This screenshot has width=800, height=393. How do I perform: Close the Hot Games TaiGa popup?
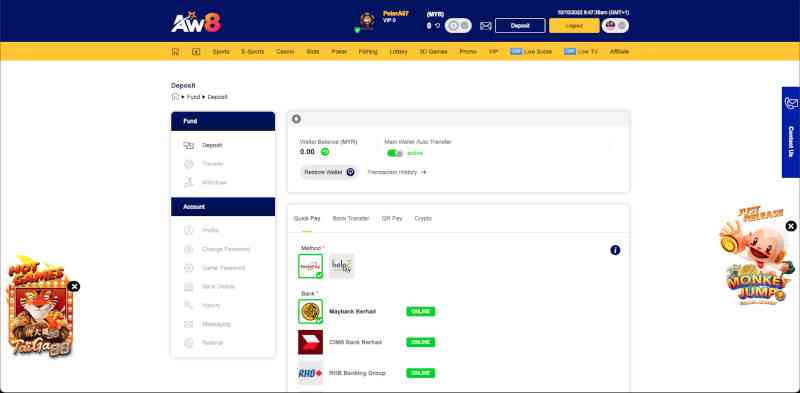click(74, 286)
